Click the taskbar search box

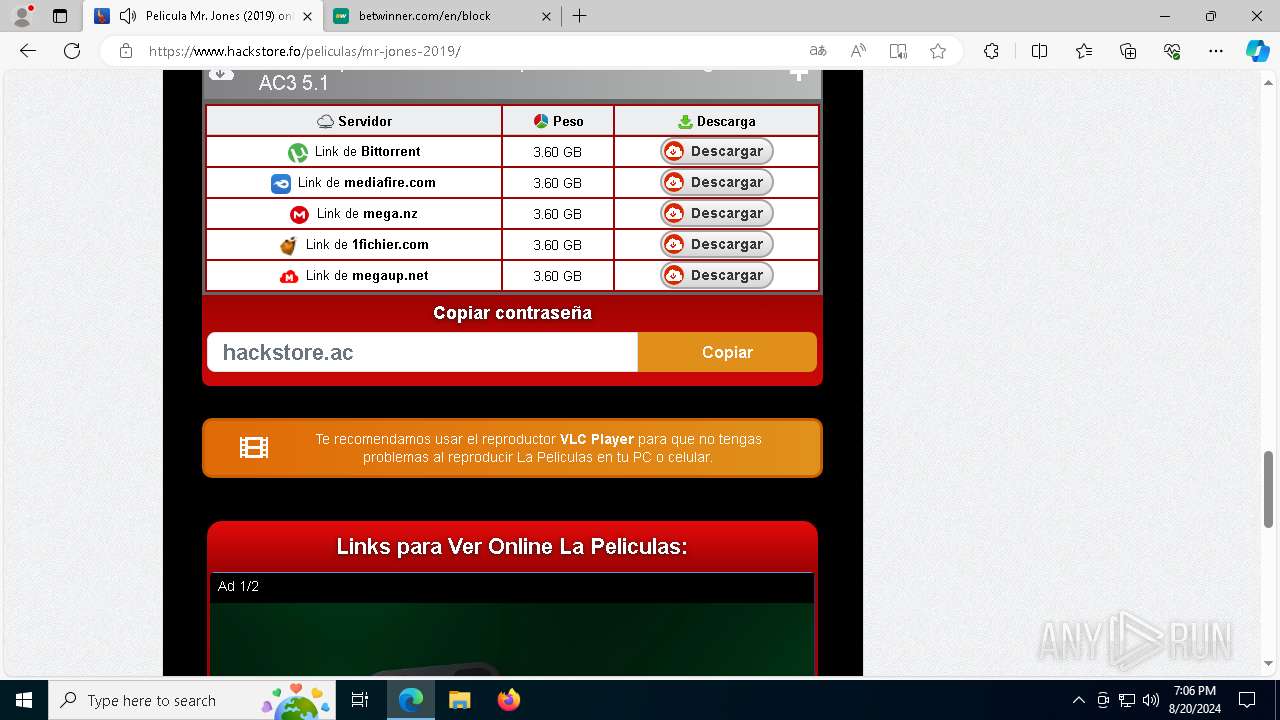point(192,700)
